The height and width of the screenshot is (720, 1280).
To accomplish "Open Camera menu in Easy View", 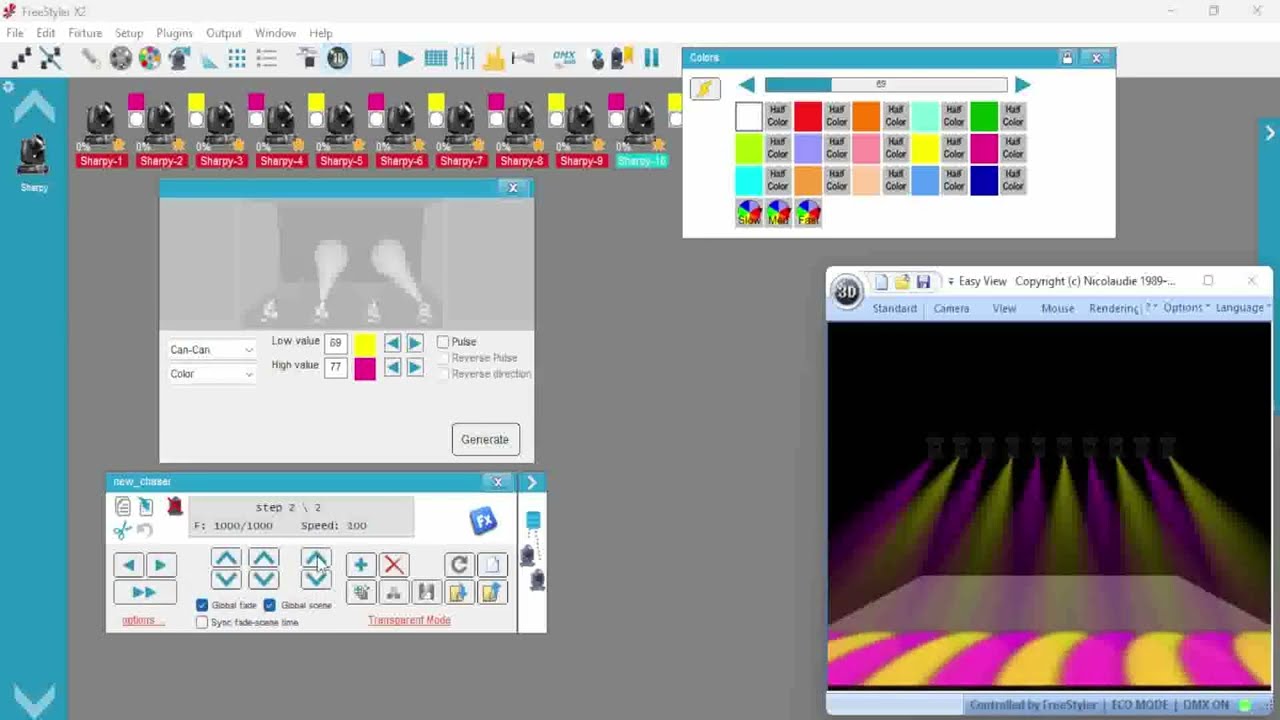I will 951,308.
